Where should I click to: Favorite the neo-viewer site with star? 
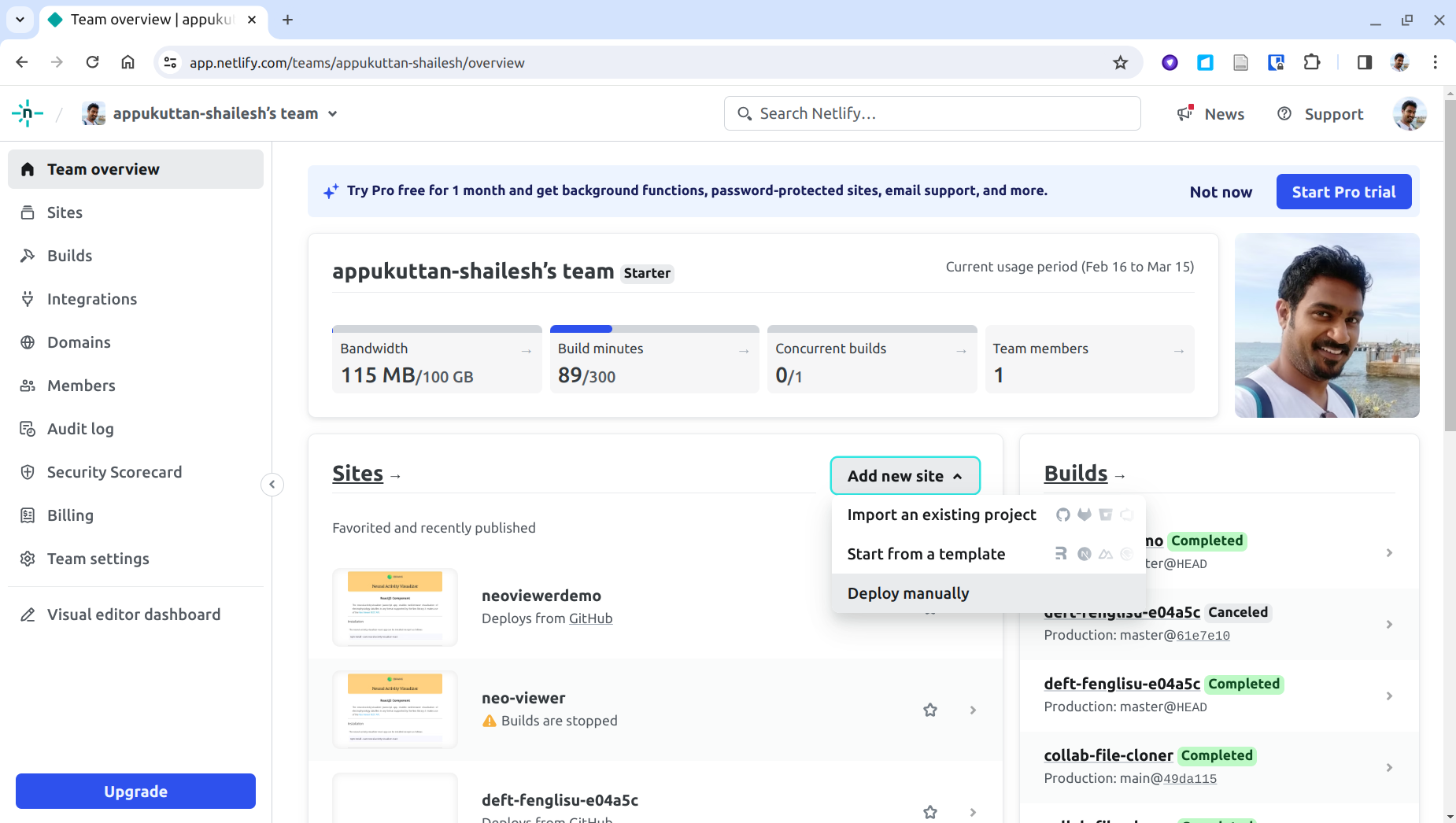[x=929, y=710]
